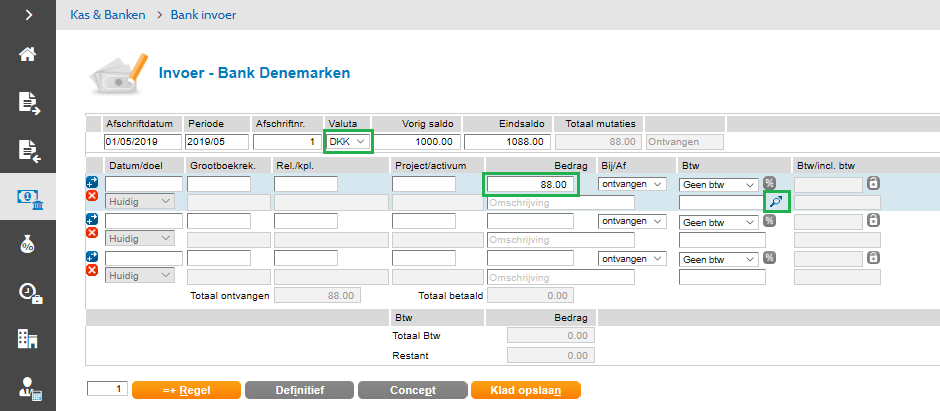Toggle the lock on second row Btw amount
Viewport: 940px width, 411px height.
pyautogui.click(x=873, y=220)
